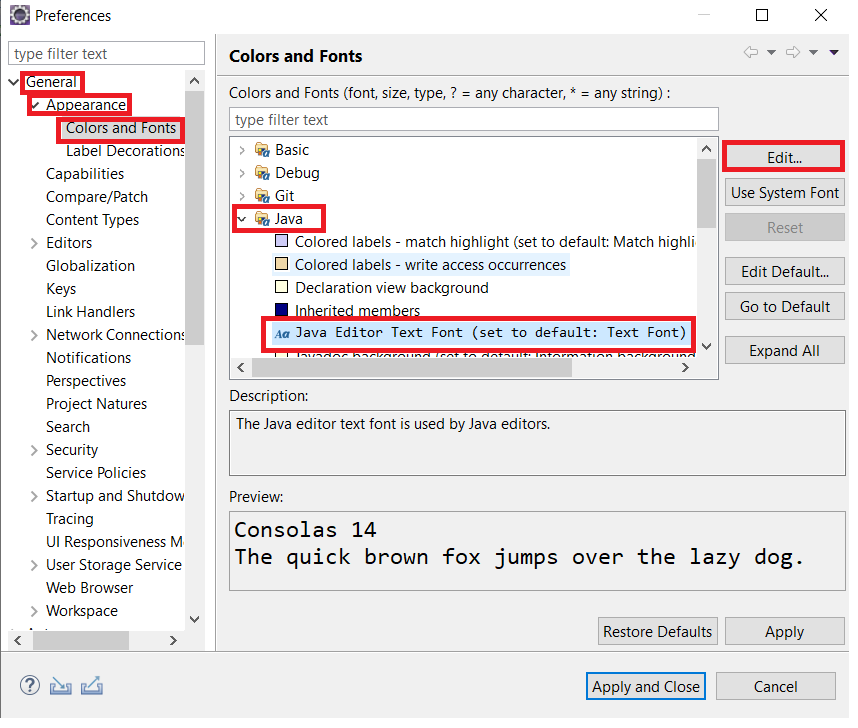The image size is (858, 728).
Task: Select Workspace in the left sidebar
Action: pyautogui.click(x=81, y=610)
